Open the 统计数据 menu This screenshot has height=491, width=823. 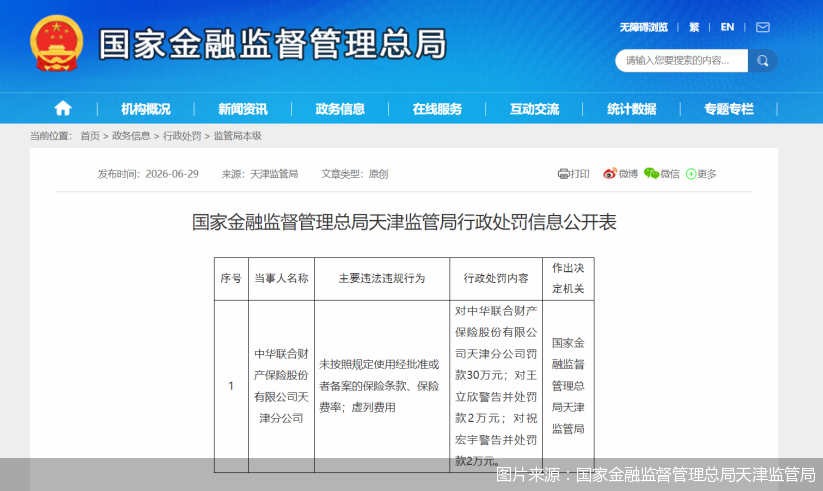pos(631,109)
